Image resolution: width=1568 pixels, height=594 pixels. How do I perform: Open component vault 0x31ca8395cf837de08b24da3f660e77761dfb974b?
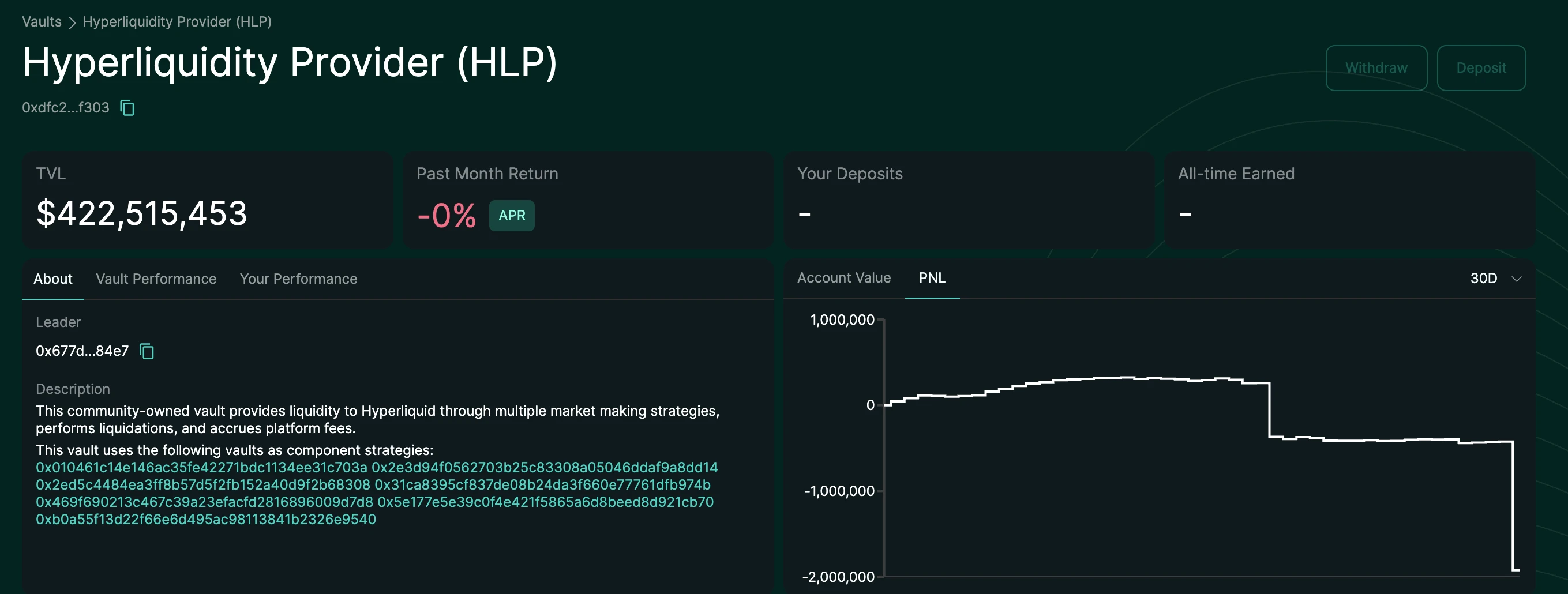click(542, 485)
